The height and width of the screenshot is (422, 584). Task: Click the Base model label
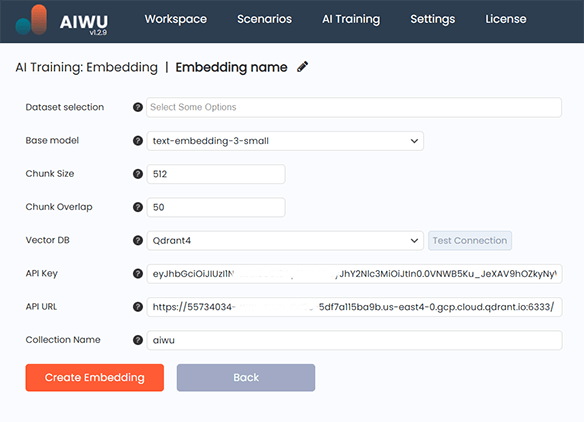point(52,140)
